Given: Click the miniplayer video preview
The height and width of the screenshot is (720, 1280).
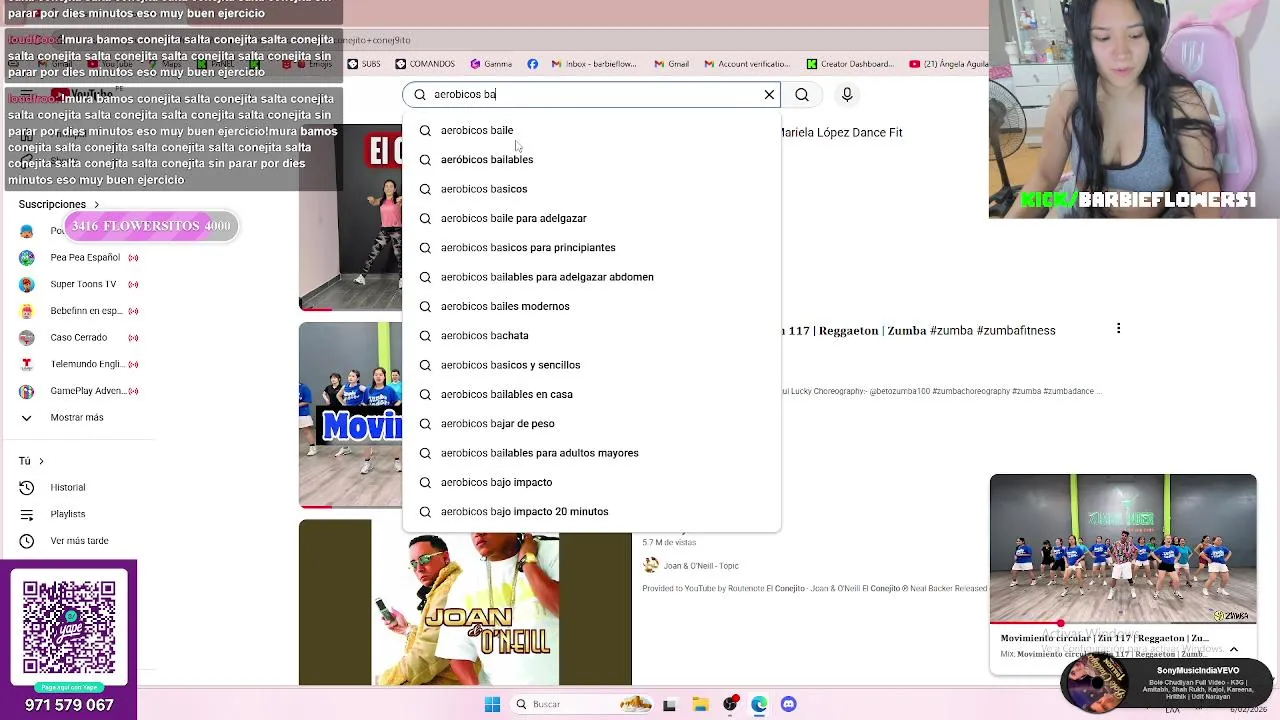Looking at the screenshot, I should (1123, 549).
